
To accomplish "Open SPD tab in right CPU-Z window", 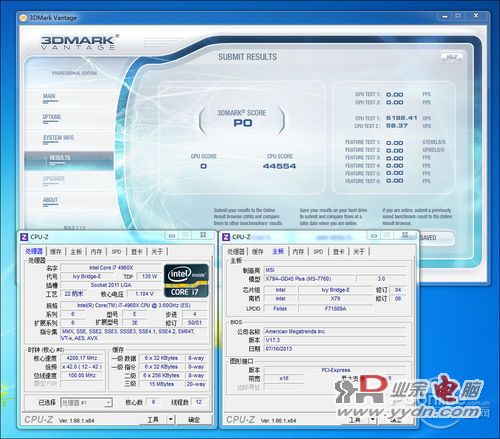I will [318, 252].
